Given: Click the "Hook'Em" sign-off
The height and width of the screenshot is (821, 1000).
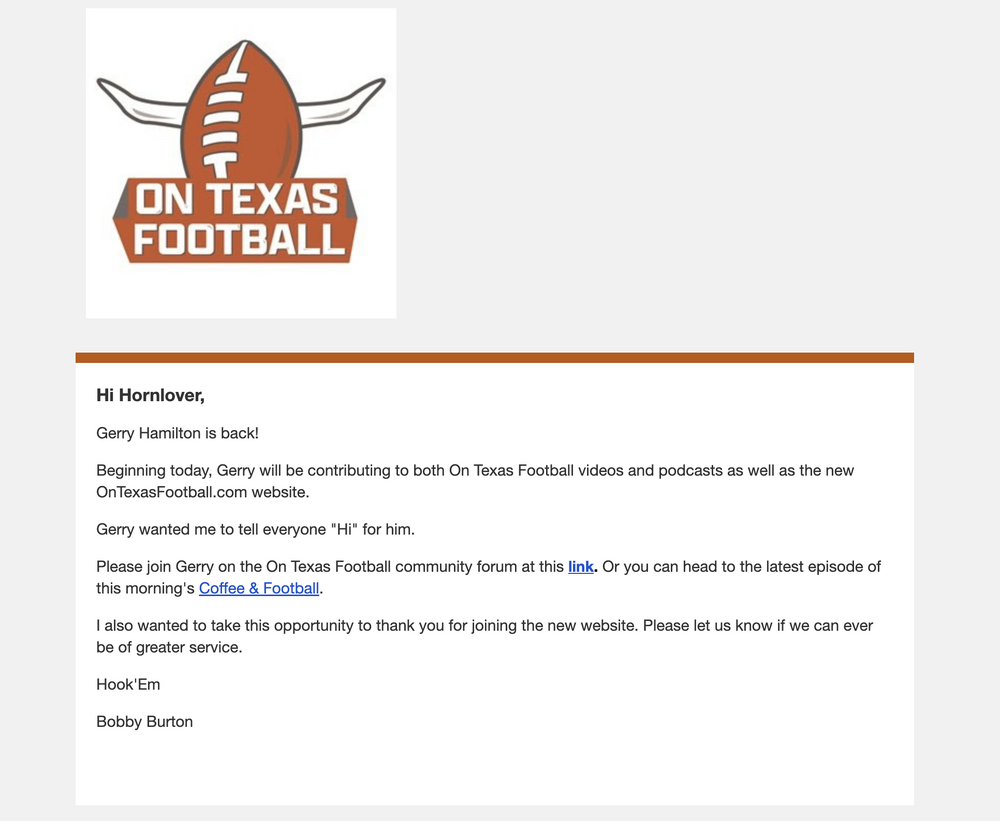Looking at the screenshot, I should [x=128, y=685].
